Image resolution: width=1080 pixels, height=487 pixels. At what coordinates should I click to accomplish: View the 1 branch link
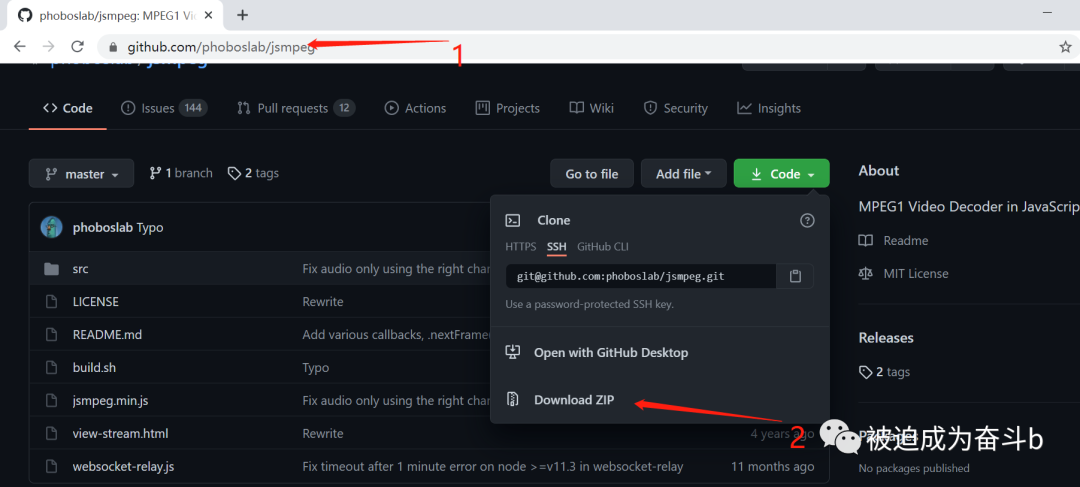181,174
